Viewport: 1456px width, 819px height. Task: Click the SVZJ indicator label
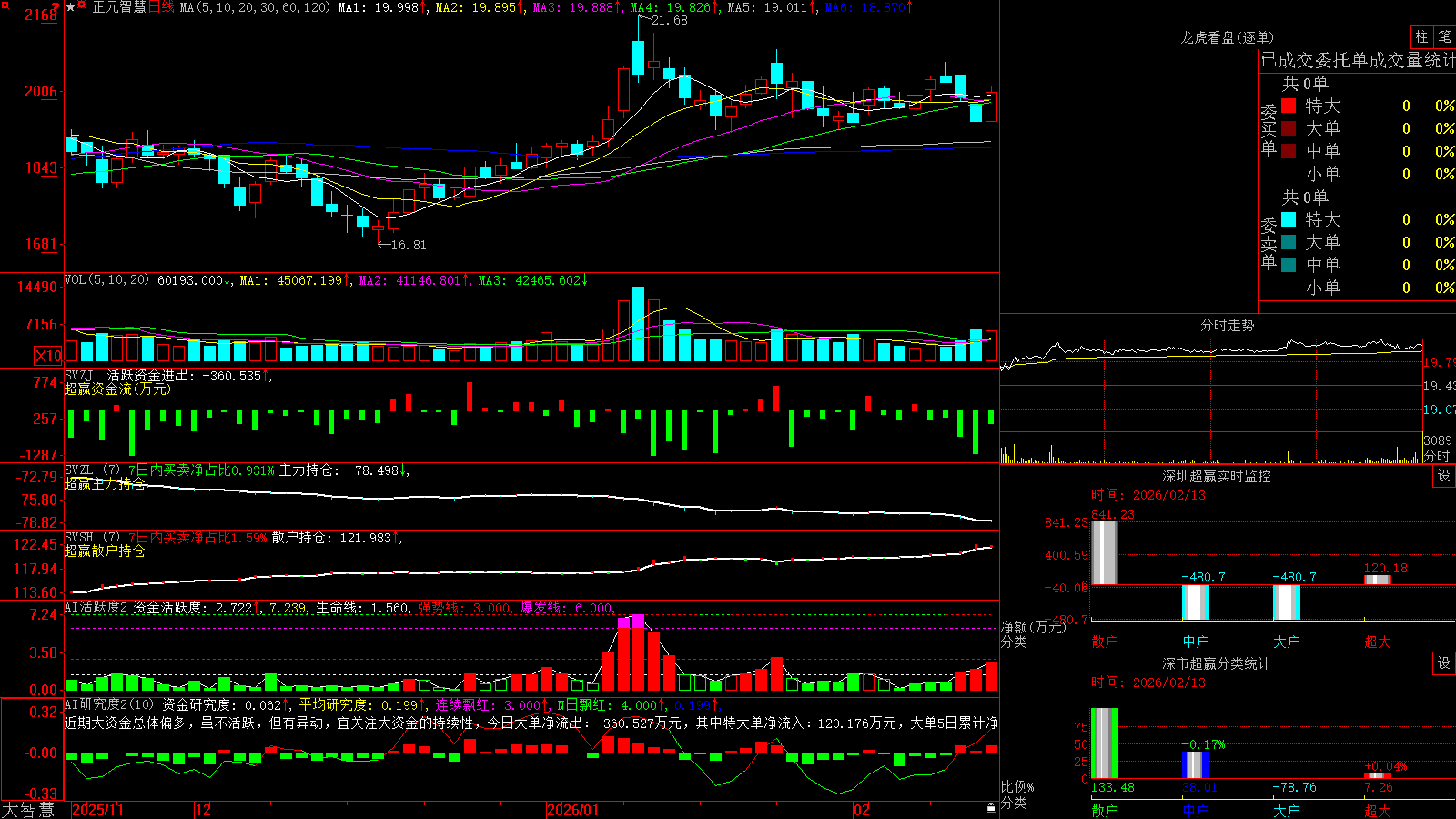point(78,375)
